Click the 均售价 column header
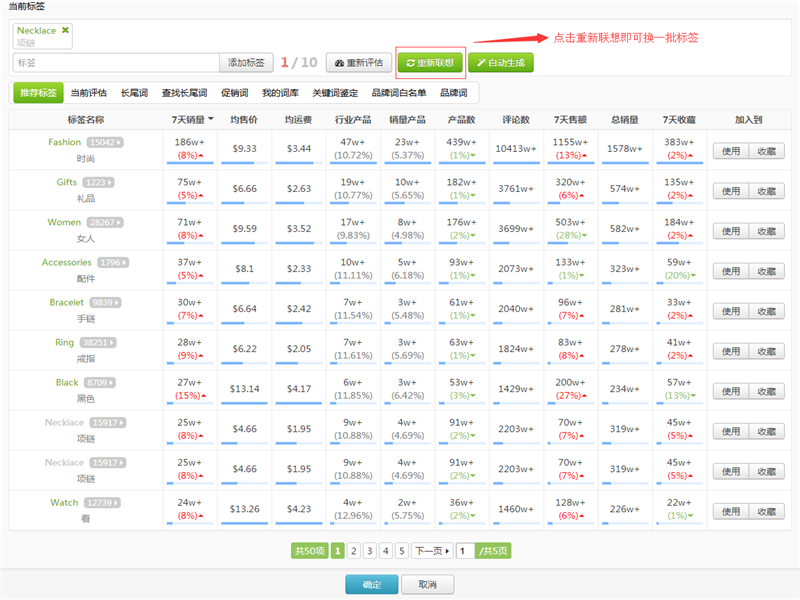 coord(244,120)
